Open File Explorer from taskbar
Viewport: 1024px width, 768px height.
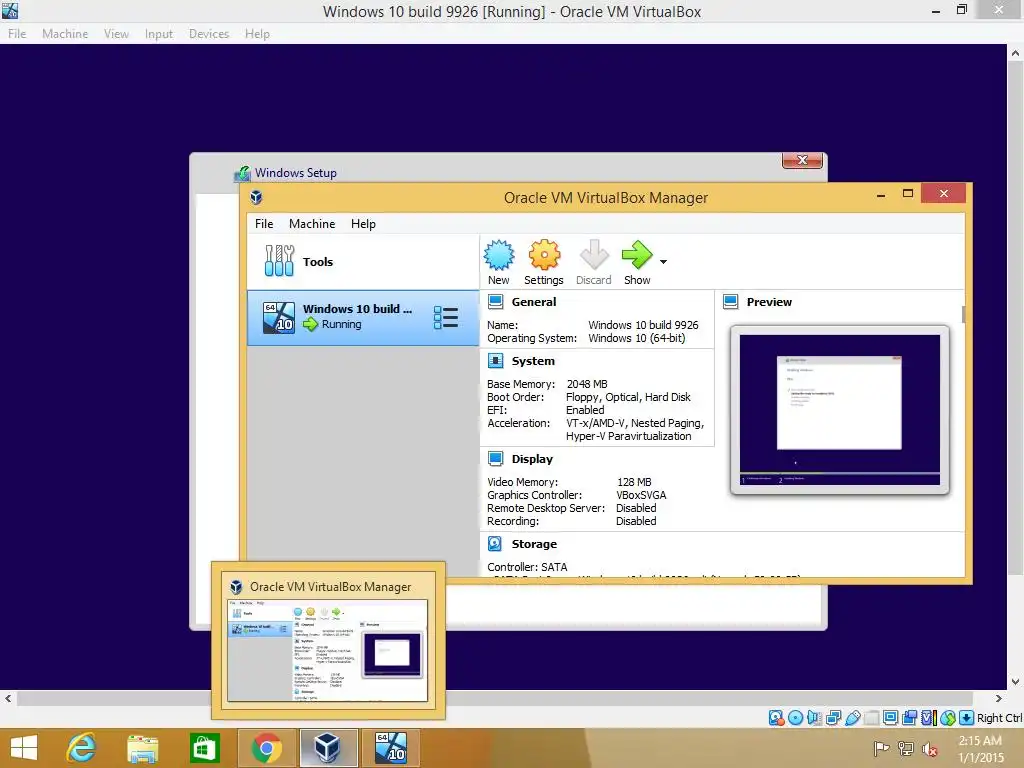[x=142, y=748]
